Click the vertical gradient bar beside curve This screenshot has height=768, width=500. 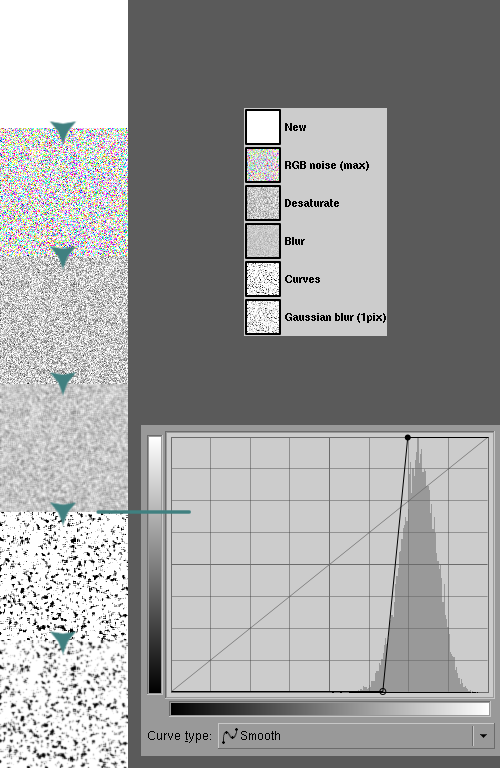[x=155, y=564]
